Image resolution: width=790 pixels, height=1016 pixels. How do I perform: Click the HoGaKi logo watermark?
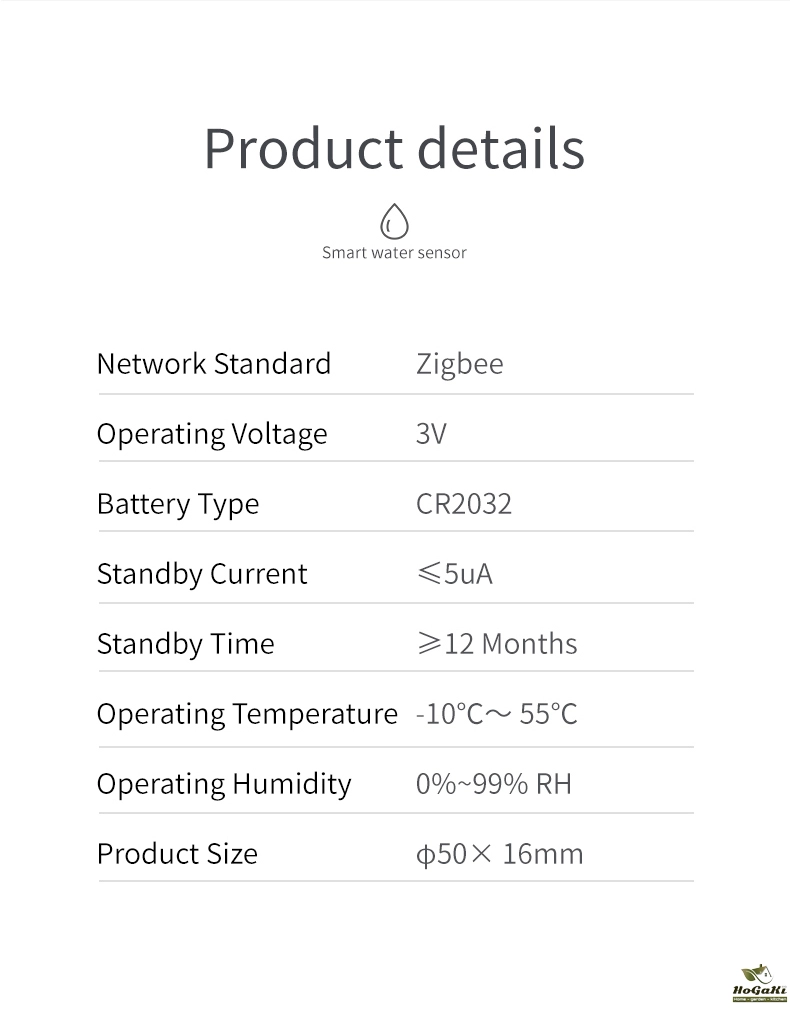point(760,984)
